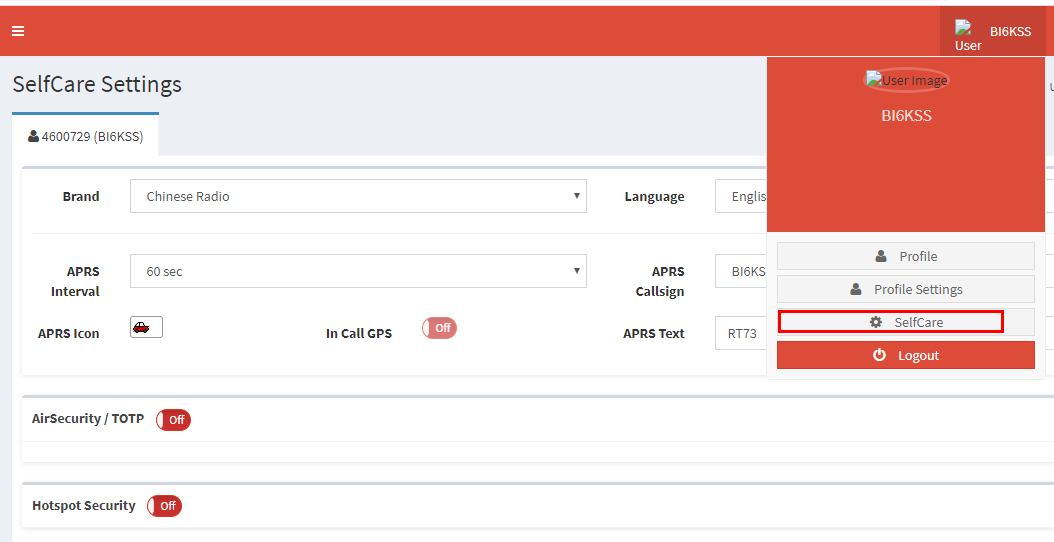Click the Brand label

tap(81, 196)
